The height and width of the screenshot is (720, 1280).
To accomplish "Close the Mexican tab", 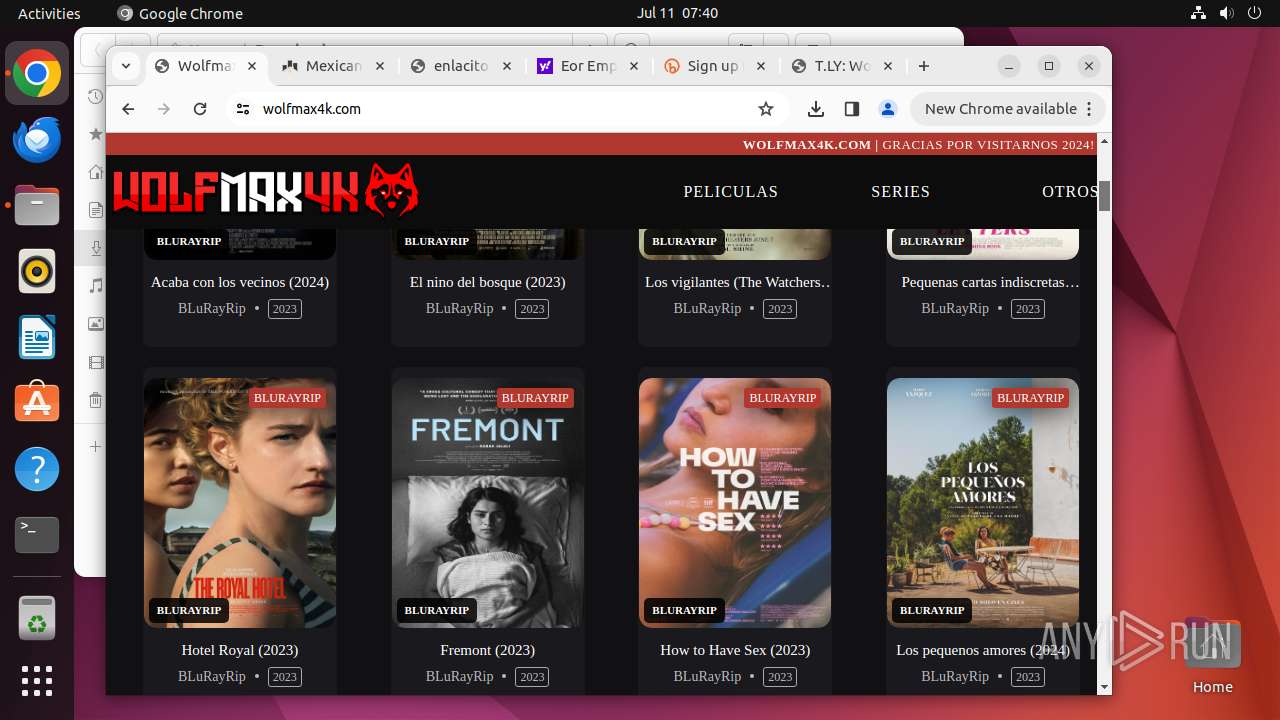I will [379, 66].
